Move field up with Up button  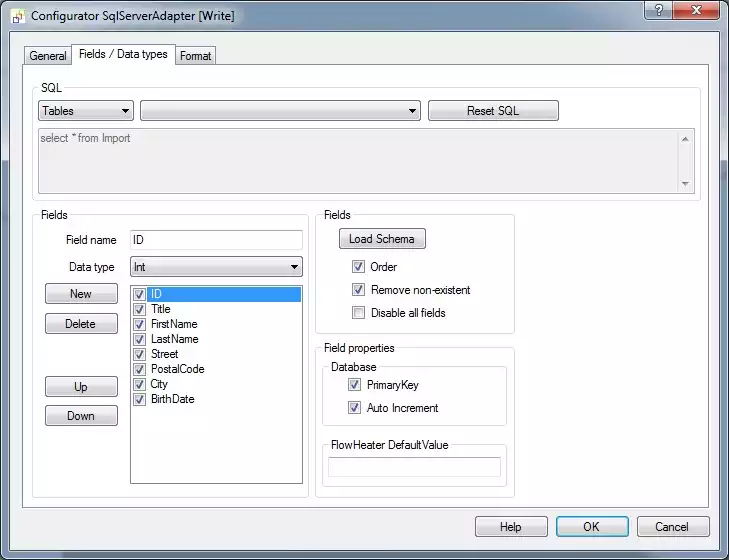pos(81,387)
